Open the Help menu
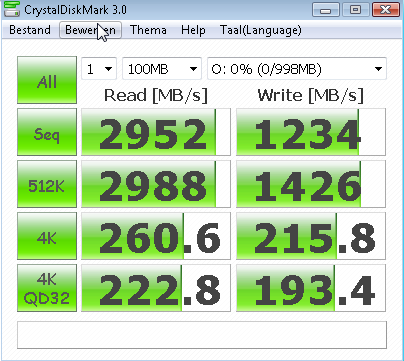This screenshot has width=404, height=361. [193, 30]
